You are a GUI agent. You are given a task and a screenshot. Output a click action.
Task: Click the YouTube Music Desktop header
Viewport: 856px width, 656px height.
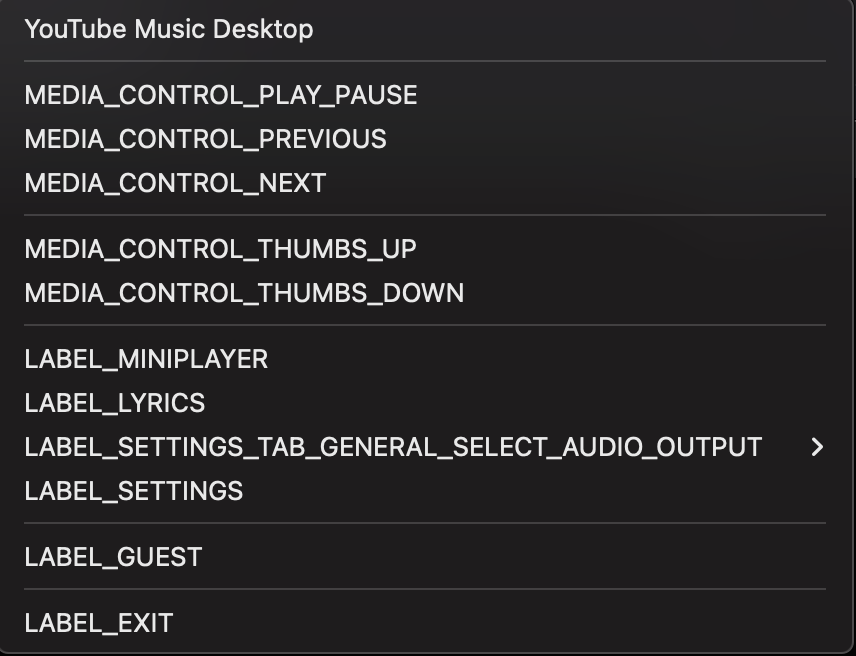170,29
